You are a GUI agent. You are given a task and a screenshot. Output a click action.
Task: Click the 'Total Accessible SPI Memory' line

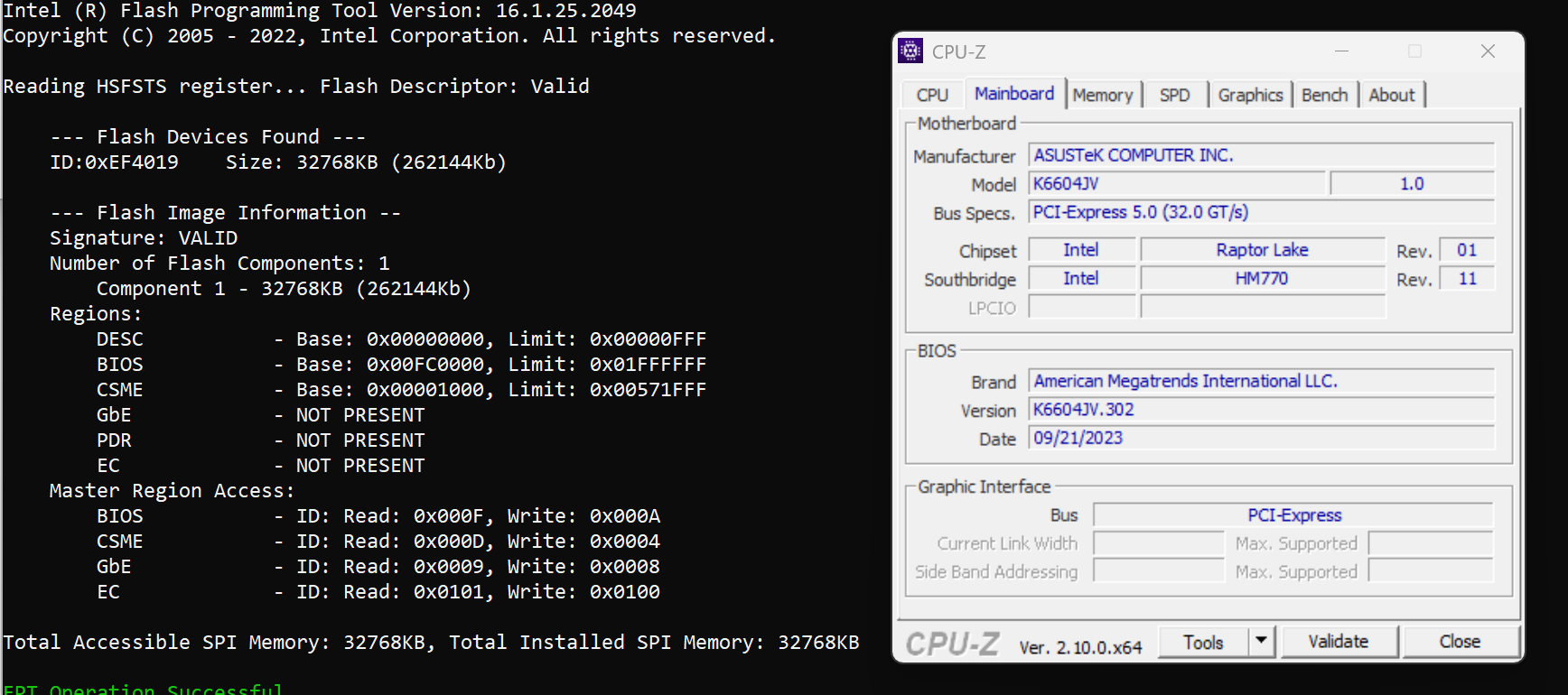tap(431, 643)
